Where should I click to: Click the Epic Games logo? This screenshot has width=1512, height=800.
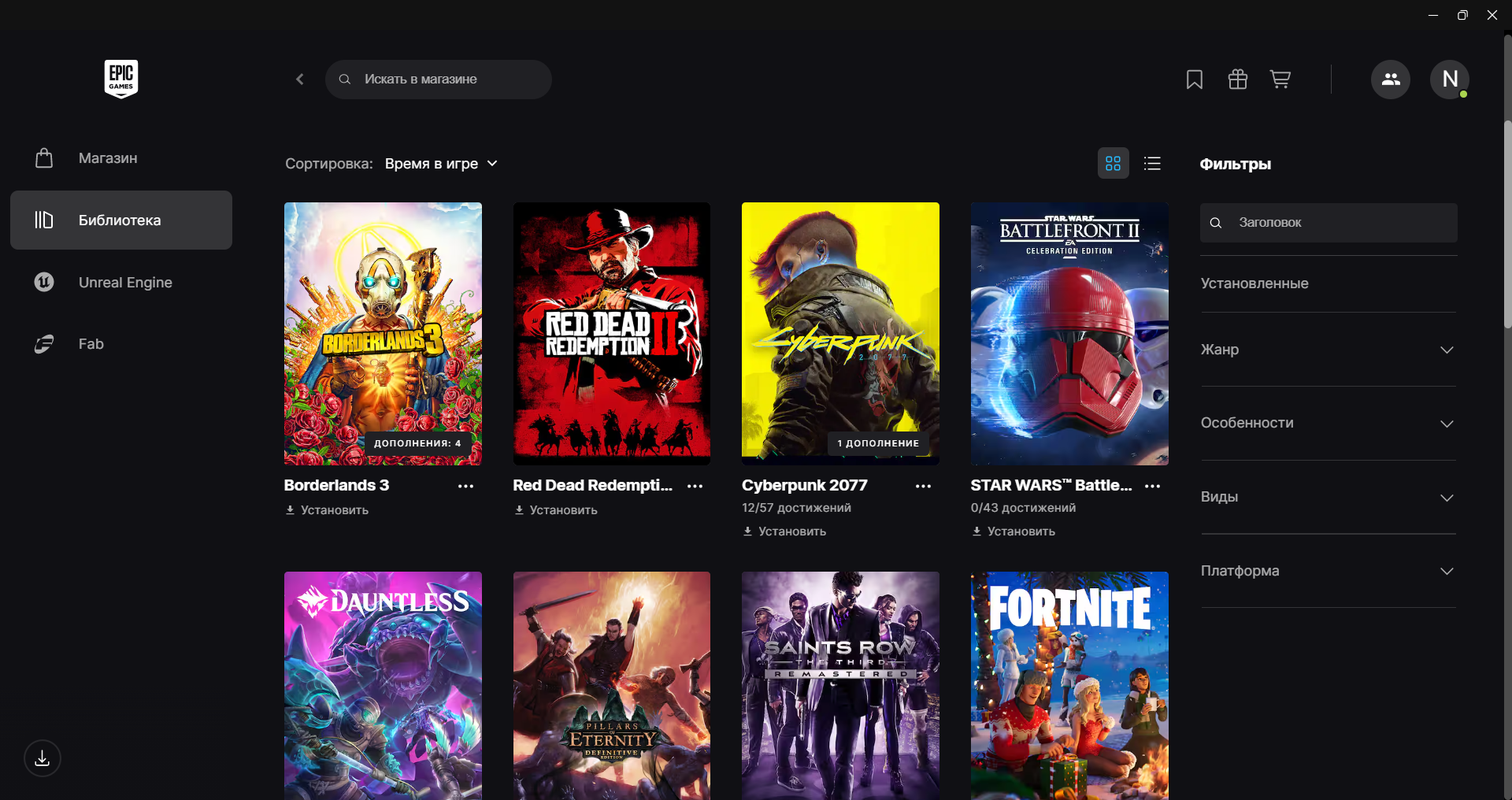point(121,79)
